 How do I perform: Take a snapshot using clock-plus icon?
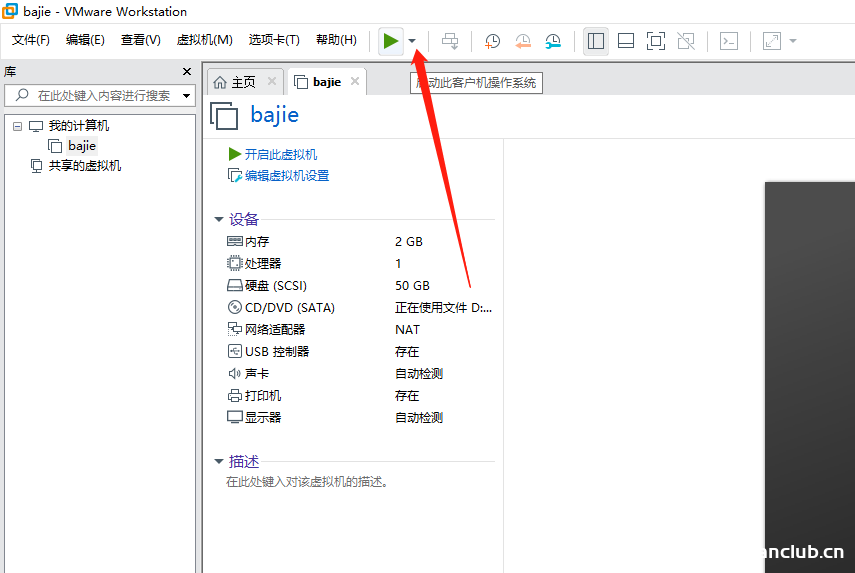point(492,41)
